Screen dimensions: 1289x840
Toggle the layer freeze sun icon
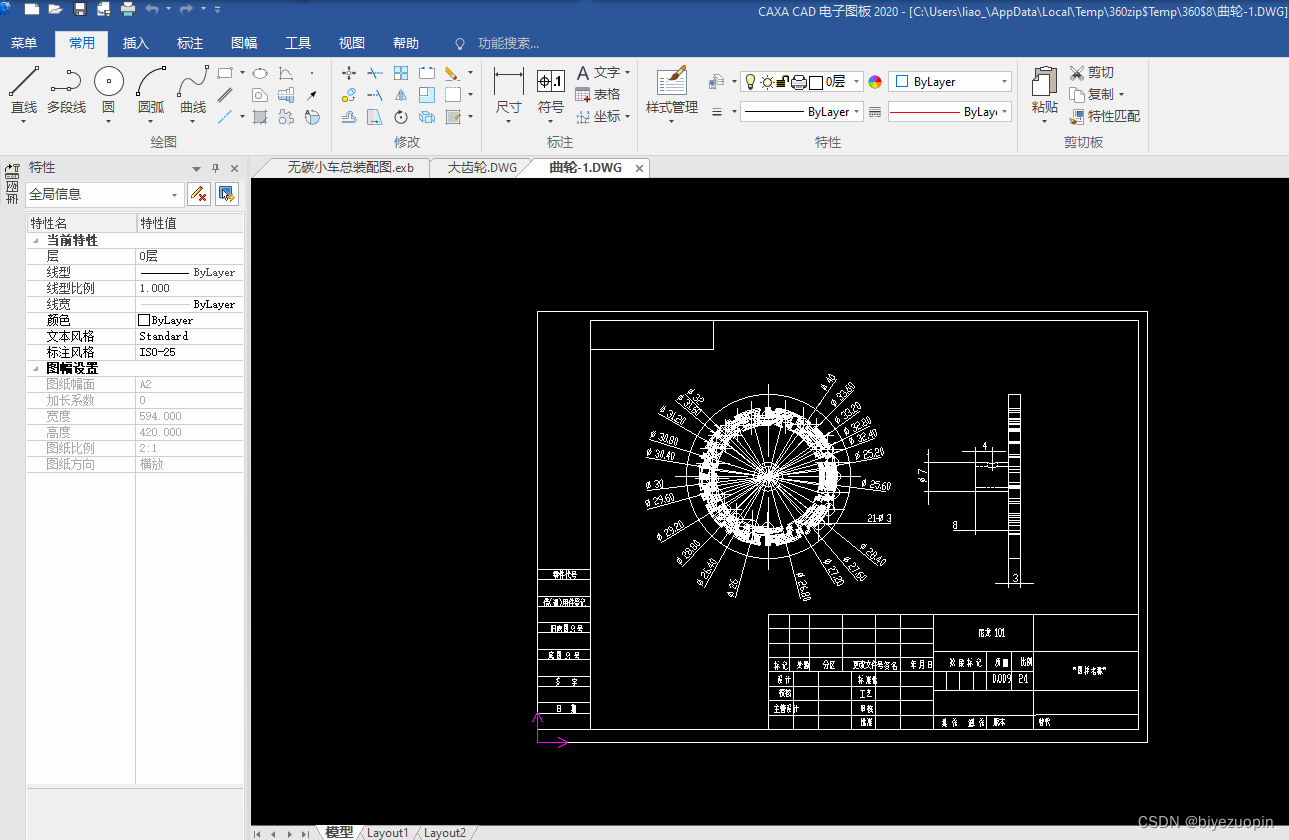tap(766, 82)
